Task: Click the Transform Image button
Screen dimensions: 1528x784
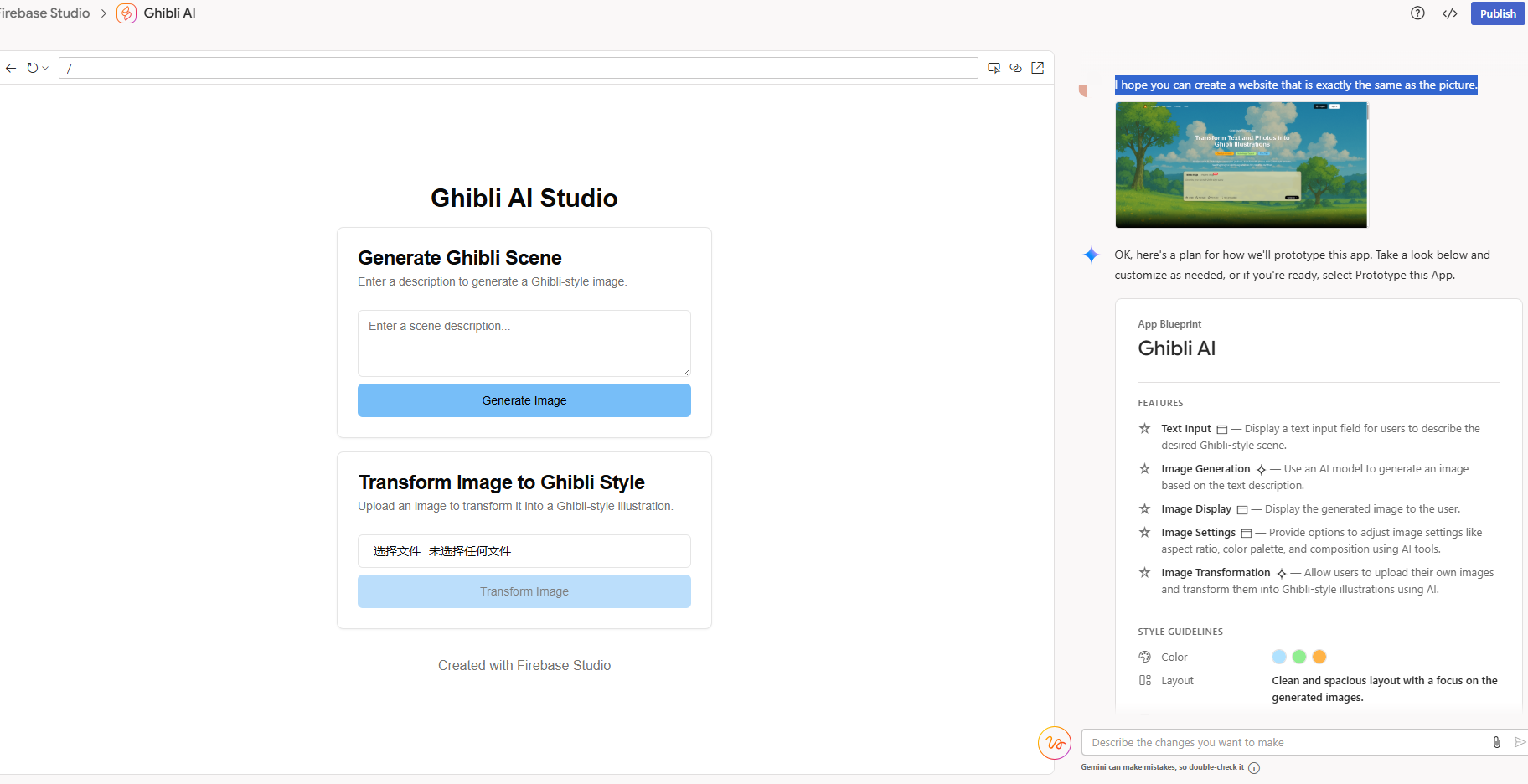Action: coord(524,591)
